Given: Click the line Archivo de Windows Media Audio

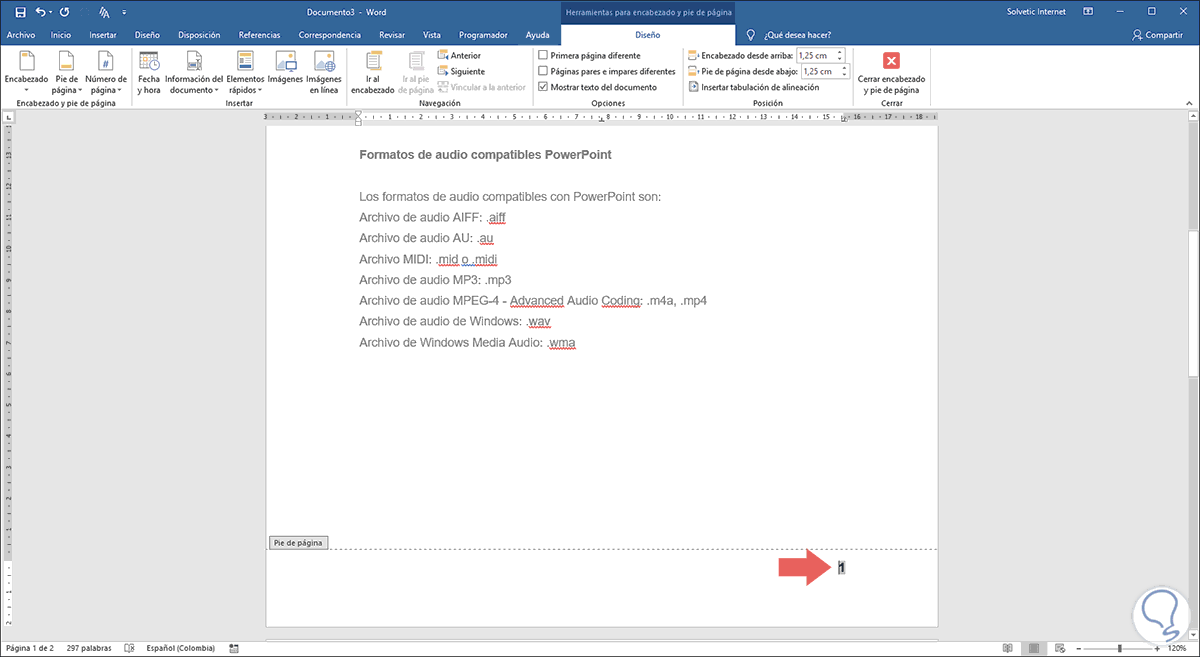Looking at the screenshot, I should [x=467, y=343].
